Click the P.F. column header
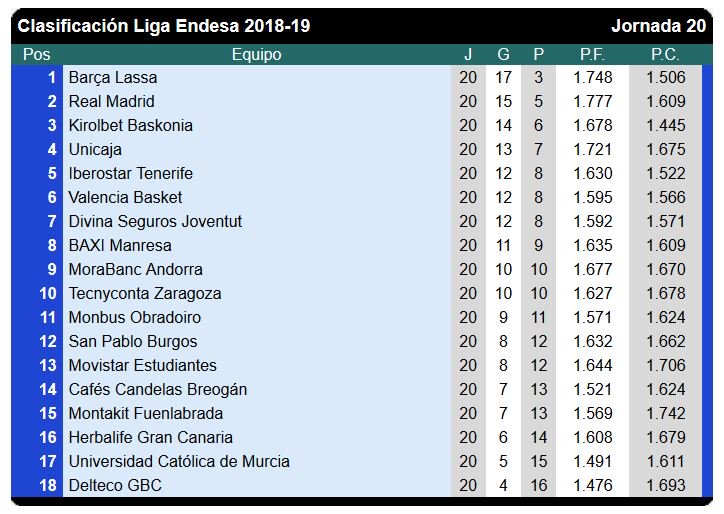 tap(592, 55)
